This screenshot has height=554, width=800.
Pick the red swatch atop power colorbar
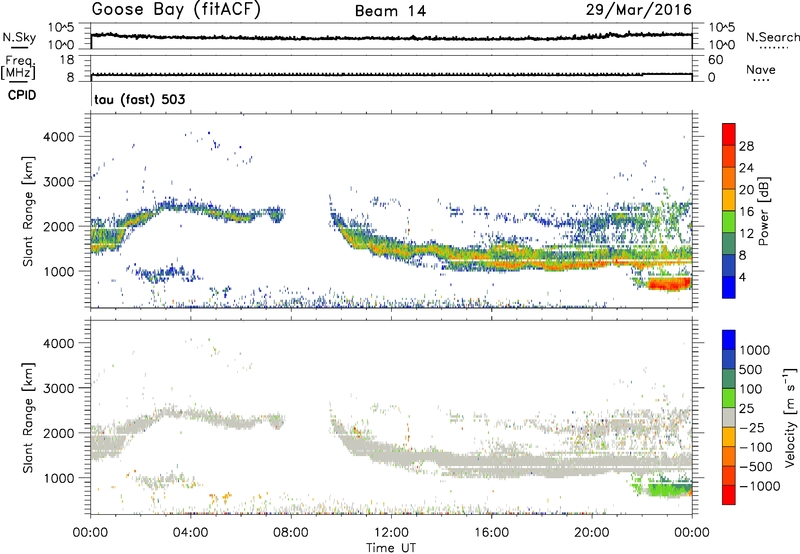729,135
